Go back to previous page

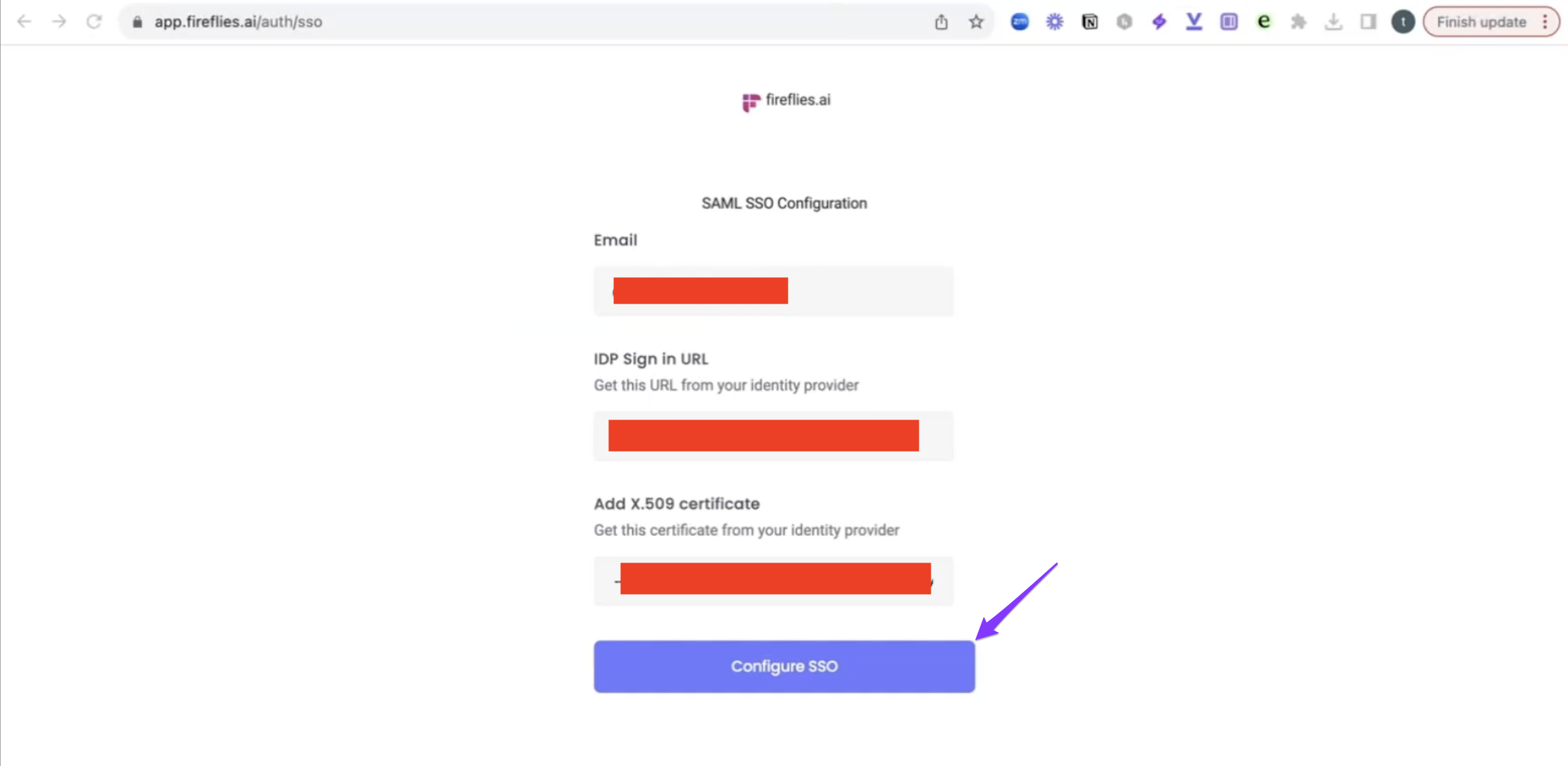tap(24, 21)
